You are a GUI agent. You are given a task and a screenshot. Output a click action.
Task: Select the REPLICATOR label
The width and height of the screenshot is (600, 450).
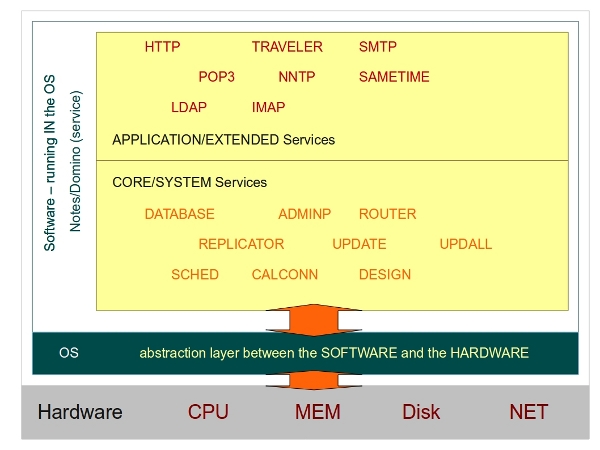[241, 244]
